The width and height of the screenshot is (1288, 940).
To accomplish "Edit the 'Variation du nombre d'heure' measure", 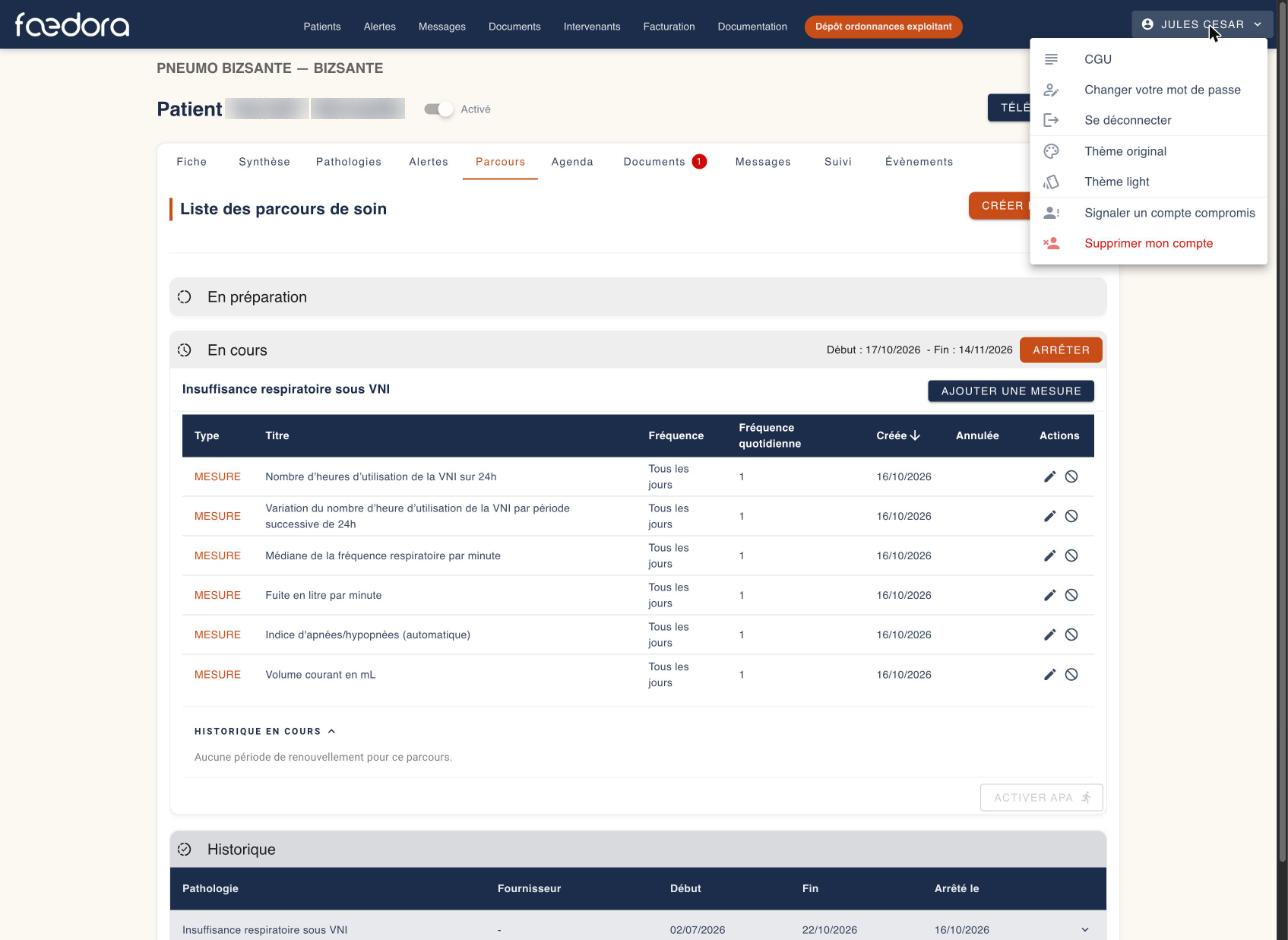I will point(1050,516).
